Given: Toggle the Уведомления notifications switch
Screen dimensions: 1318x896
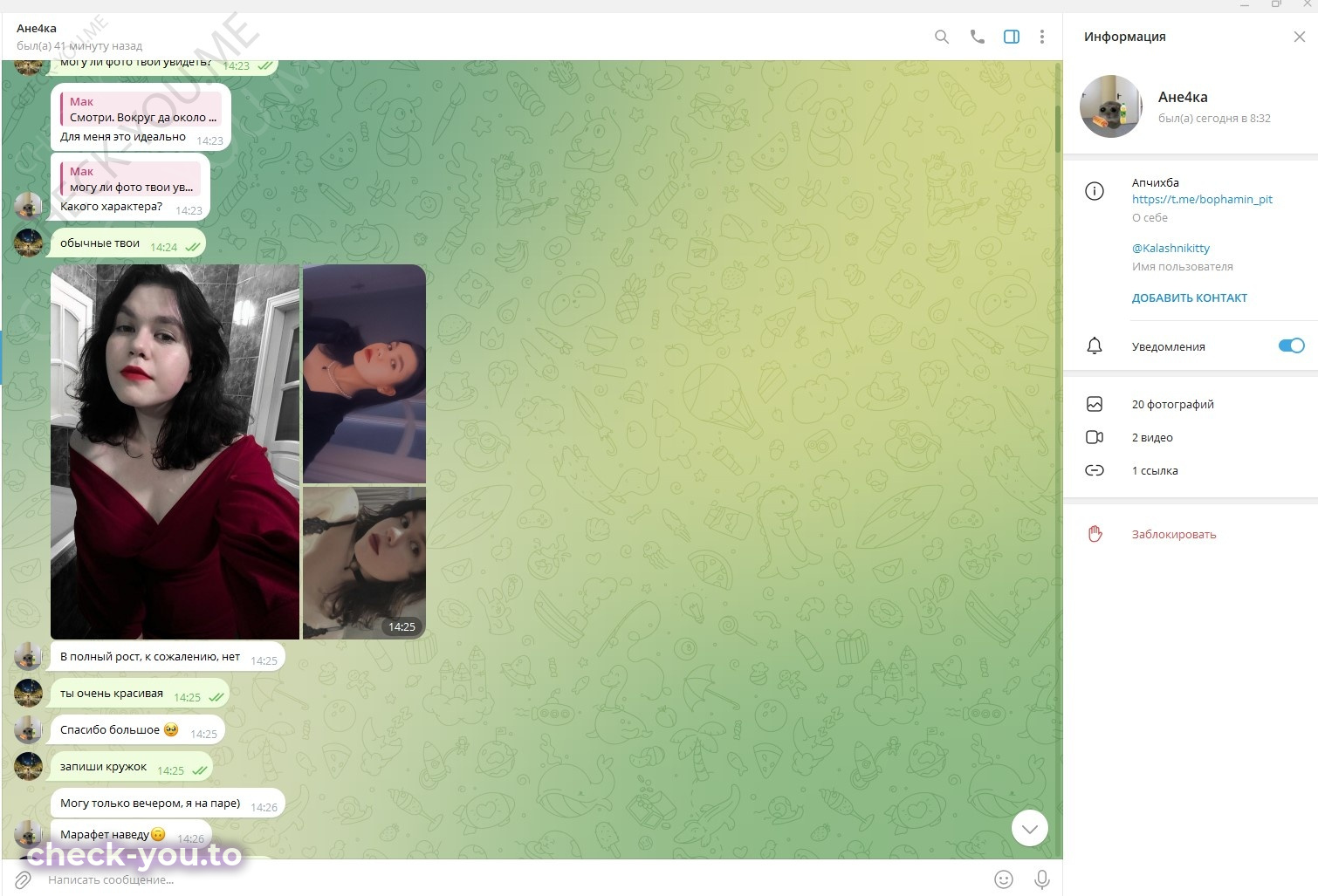Looking at the screenshot, I should 1291,345.
